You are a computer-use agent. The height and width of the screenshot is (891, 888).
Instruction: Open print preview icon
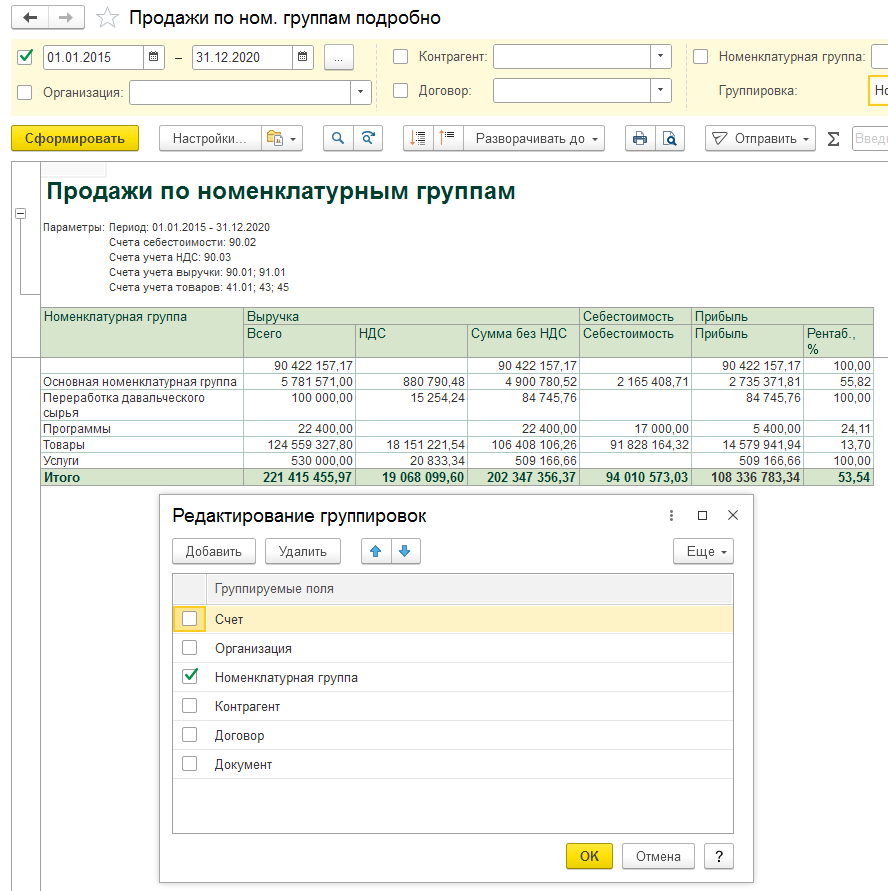tap(670, 139)
